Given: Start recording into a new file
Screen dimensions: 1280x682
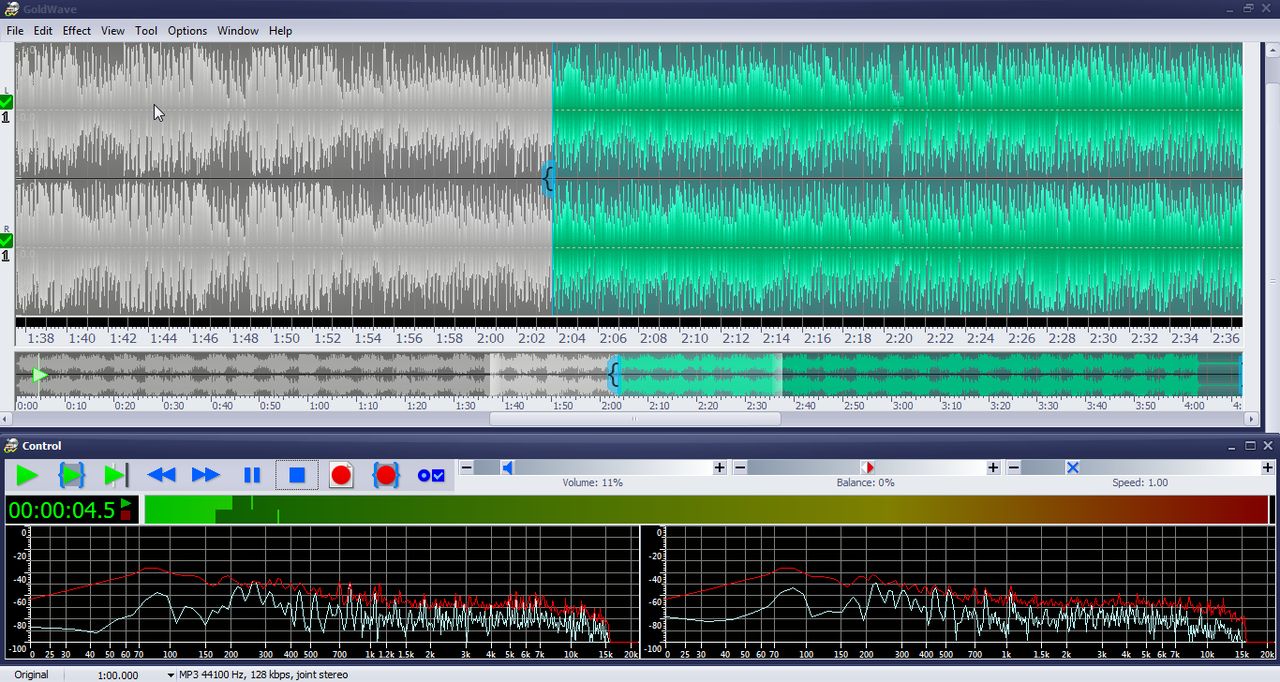Looking at the screenshot, I should click(341, 476).
